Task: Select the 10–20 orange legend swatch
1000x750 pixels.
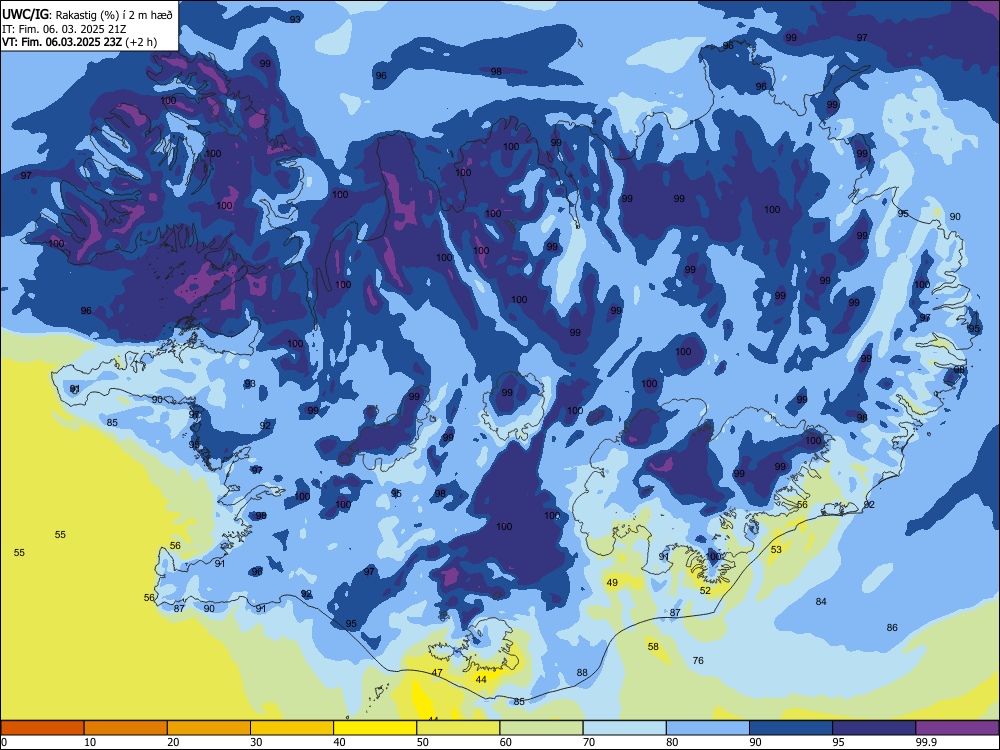Action: 126,728
